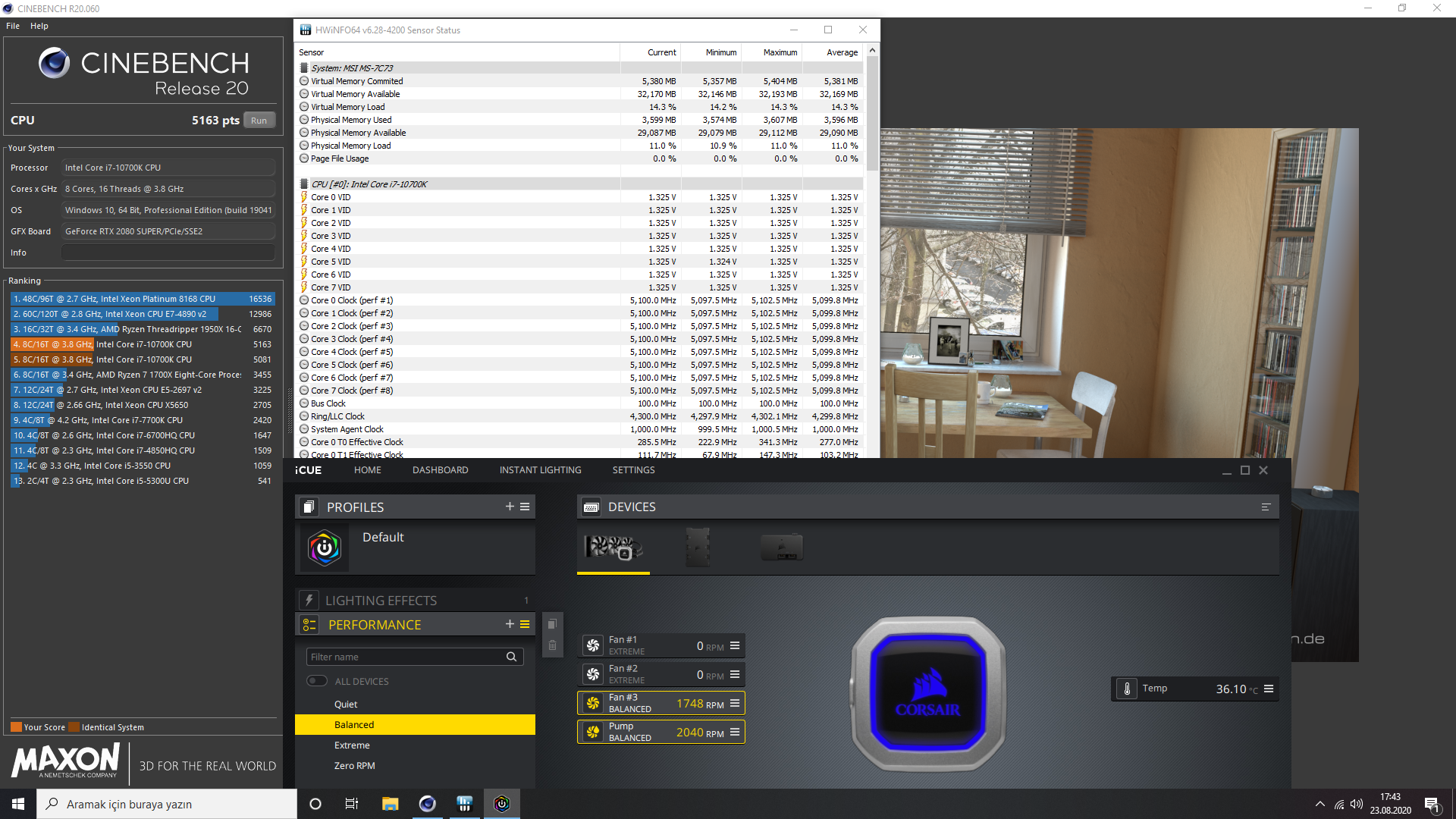The image size is (1456, 819).
Task: Collapse the Performance section header
Action: 416,624
